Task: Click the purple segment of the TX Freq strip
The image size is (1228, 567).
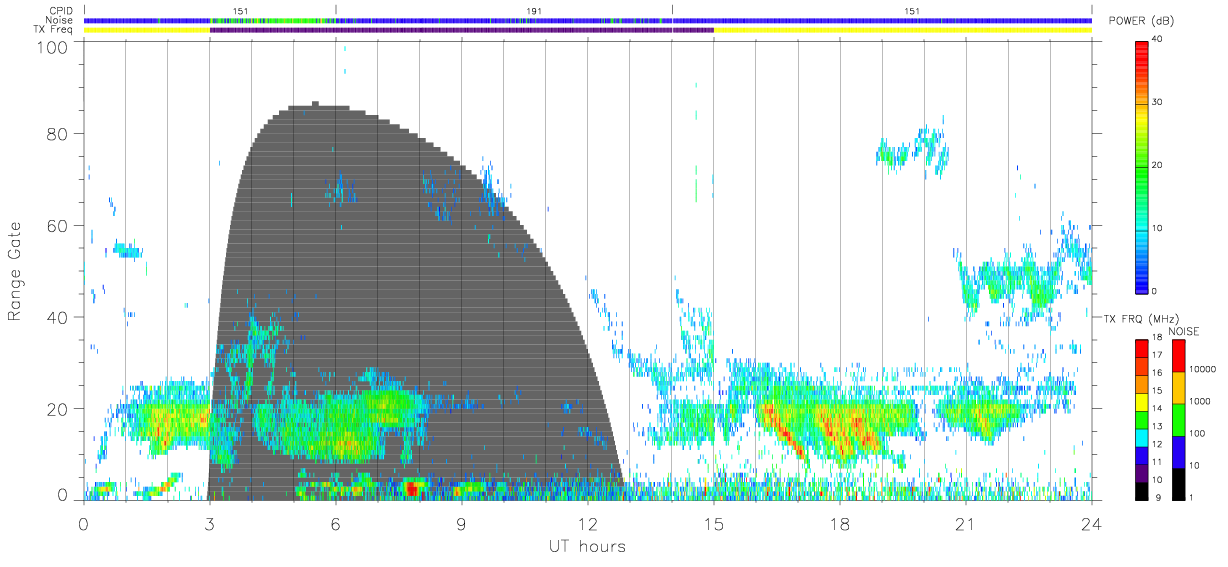Action: click(x=461, y=30)
